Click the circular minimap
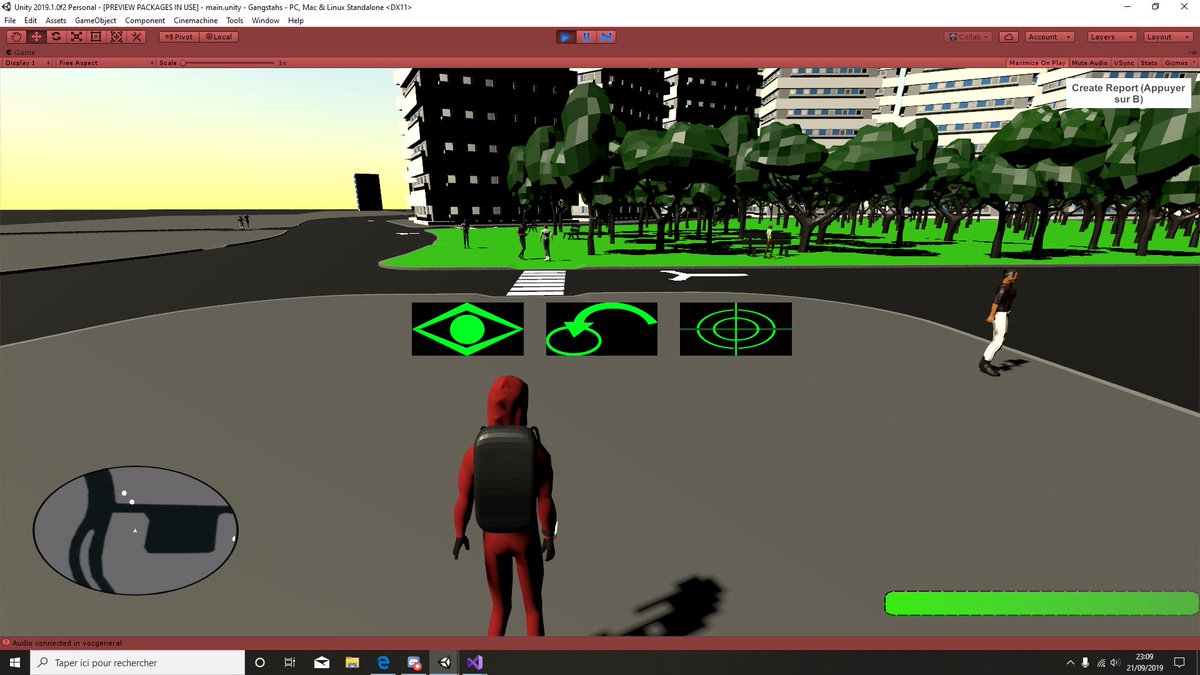This screenshot has height=675, width=1200. pyautogui.click(x=135, y=529)
